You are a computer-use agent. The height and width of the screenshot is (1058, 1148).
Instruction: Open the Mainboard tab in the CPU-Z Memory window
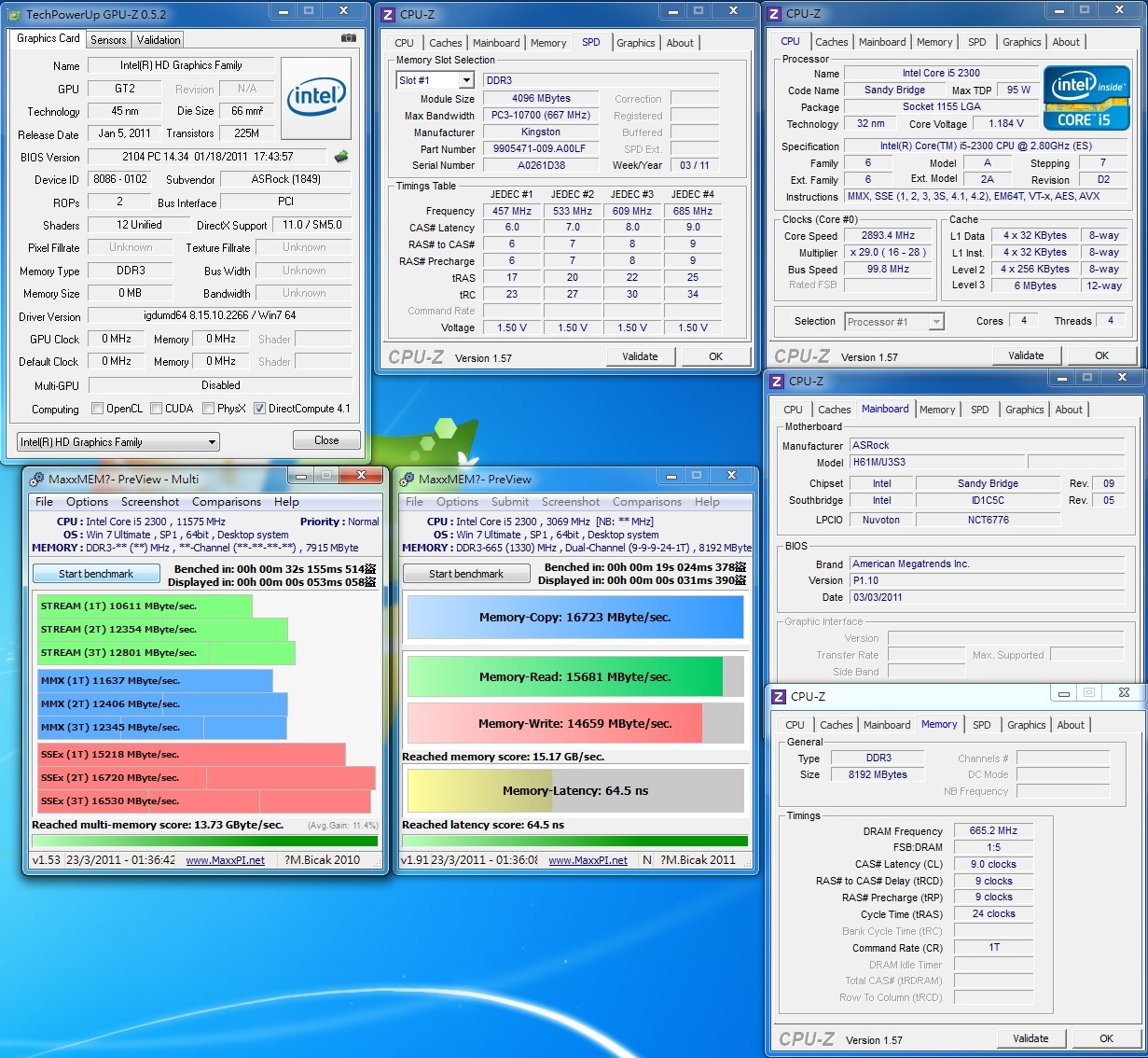coord(887,725)
